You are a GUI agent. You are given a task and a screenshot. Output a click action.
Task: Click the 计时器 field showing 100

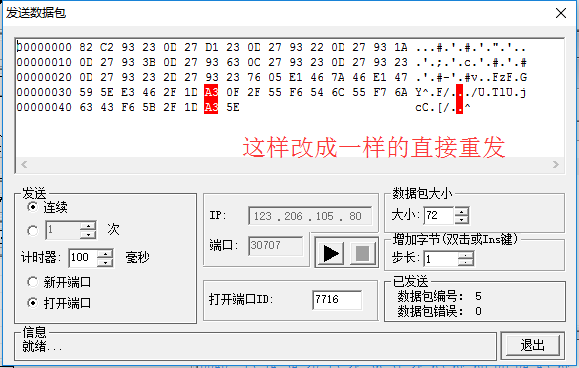click(83, 258)
